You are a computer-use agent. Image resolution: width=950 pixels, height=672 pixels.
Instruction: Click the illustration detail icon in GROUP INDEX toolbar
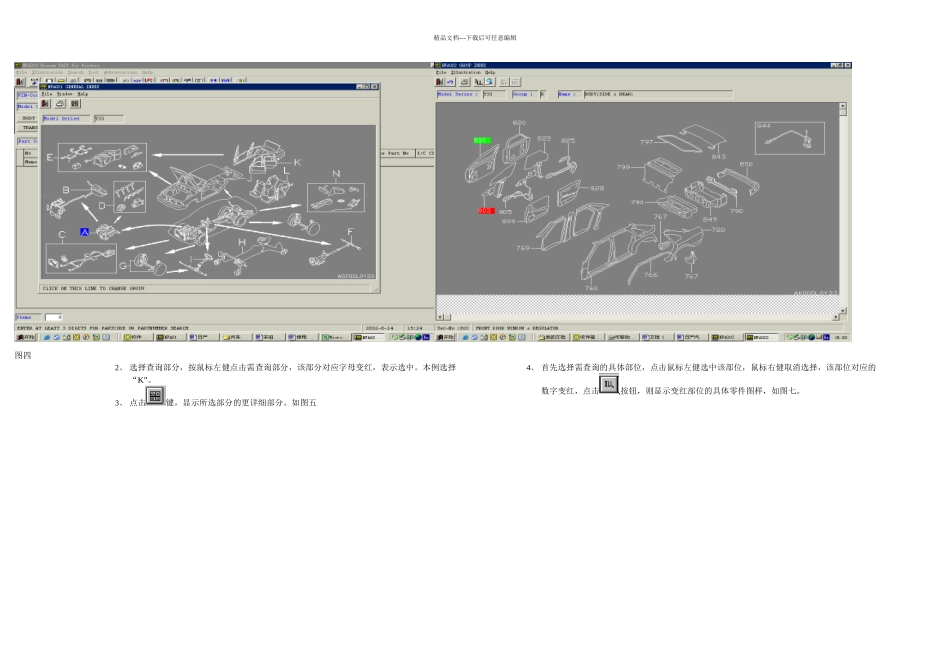click(x=479, y=82)
